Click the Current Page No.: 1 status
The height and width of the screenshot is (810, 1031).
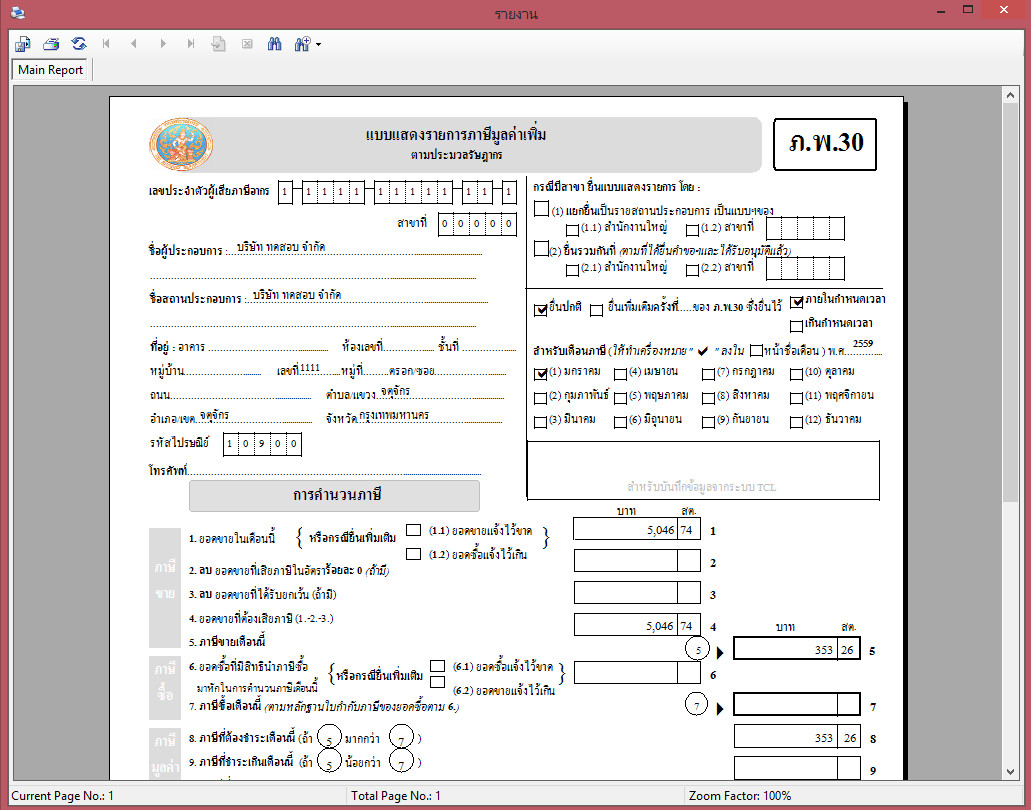tap(62, 796)
